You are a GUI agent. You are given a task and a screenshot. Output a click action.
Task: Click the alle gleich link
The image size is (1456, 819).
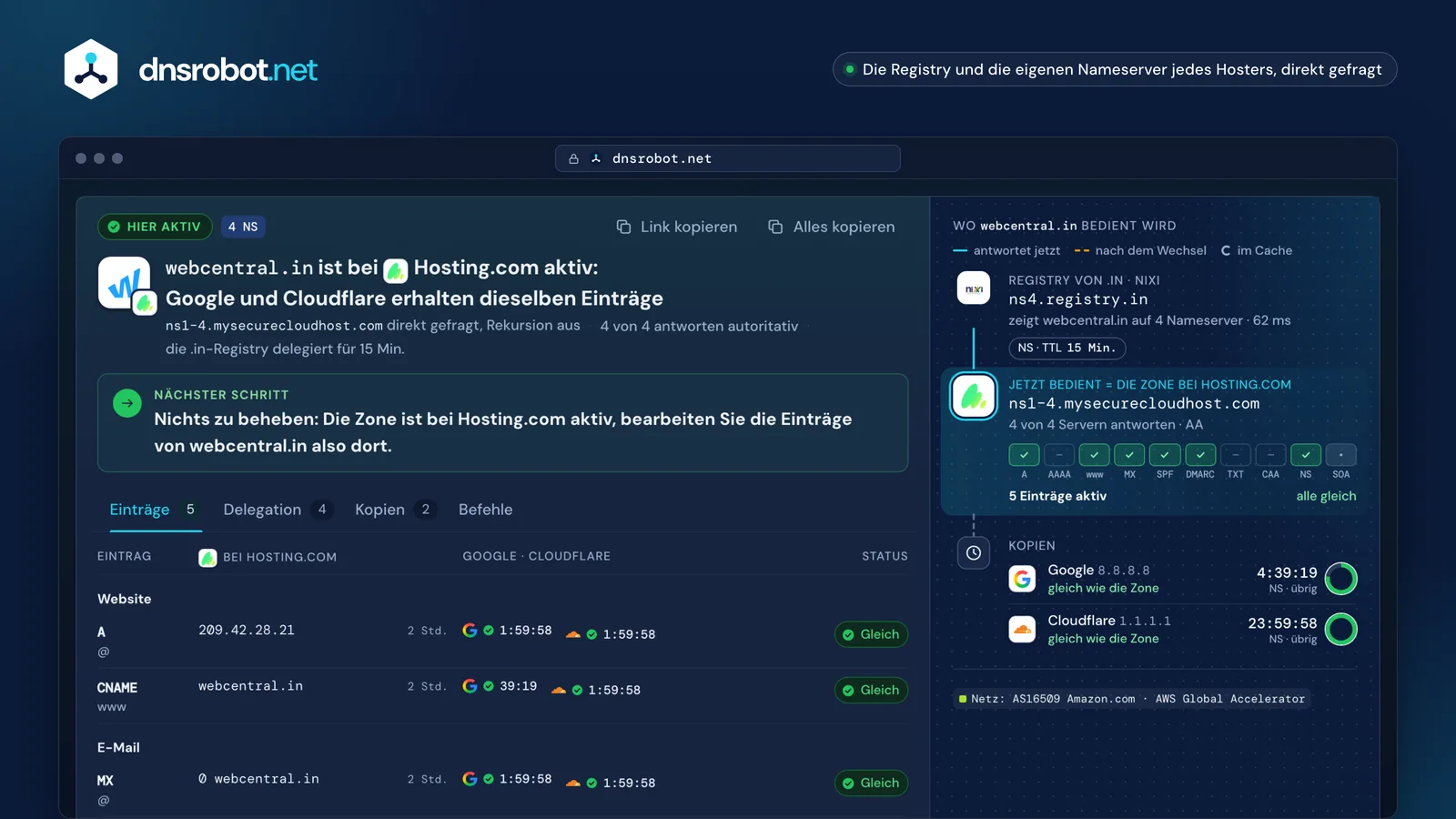[x=1326, y=496]
